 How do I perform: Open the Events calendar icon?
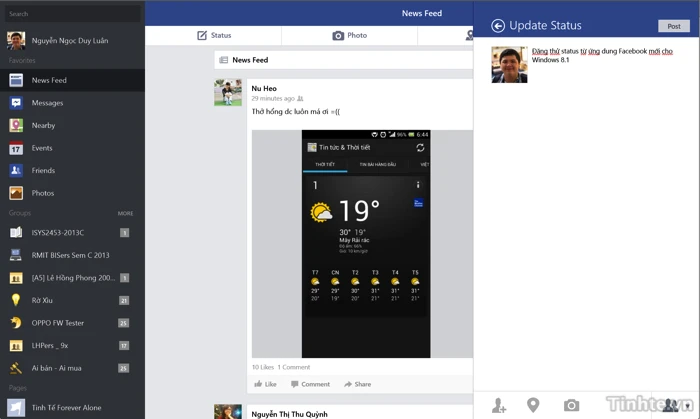(x=16, y=148)
